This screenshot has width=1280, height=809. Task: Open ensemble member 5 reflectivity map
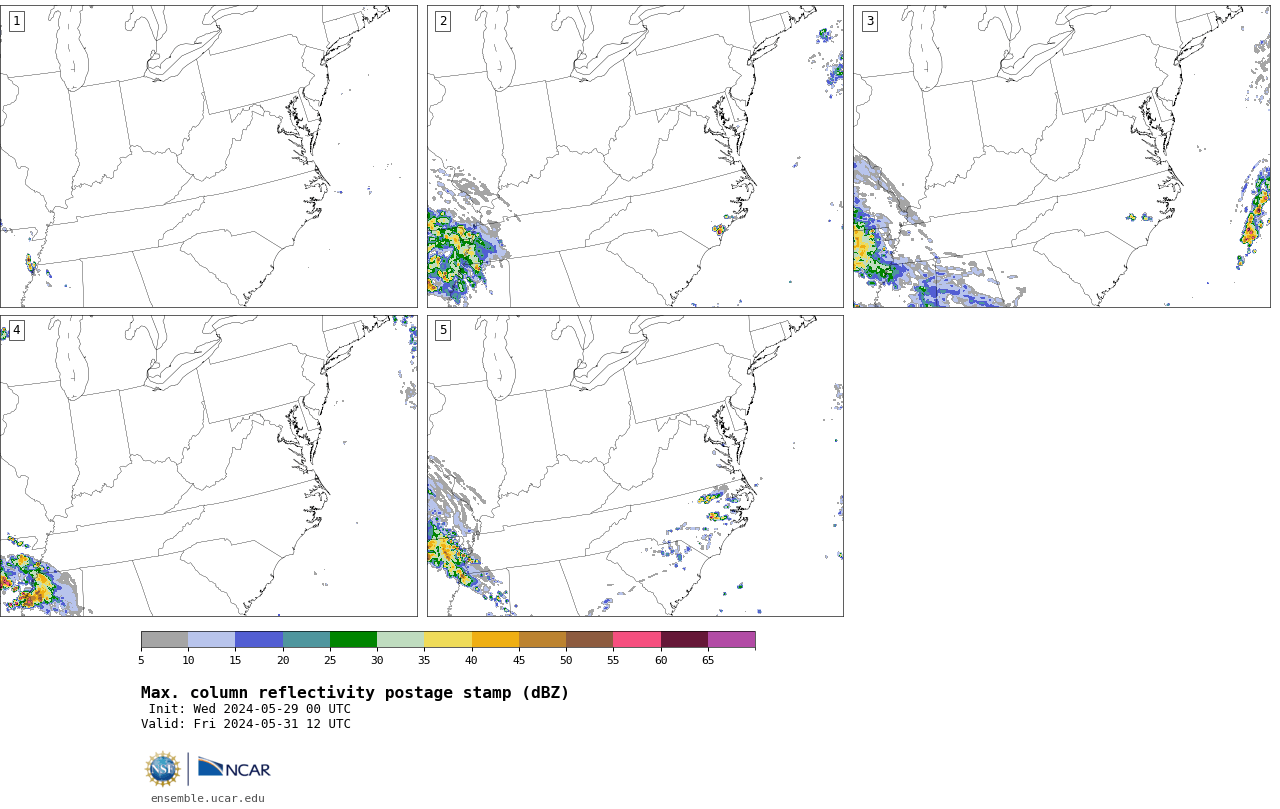[x=635, y=466]
